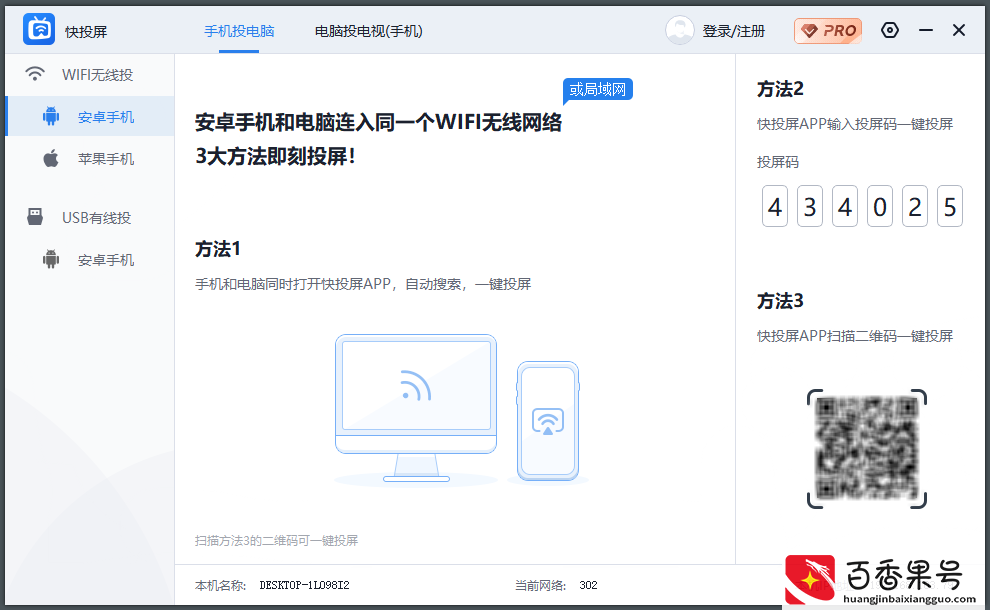
Task: Select the WIFI无线投 section label
Action: 97,75
